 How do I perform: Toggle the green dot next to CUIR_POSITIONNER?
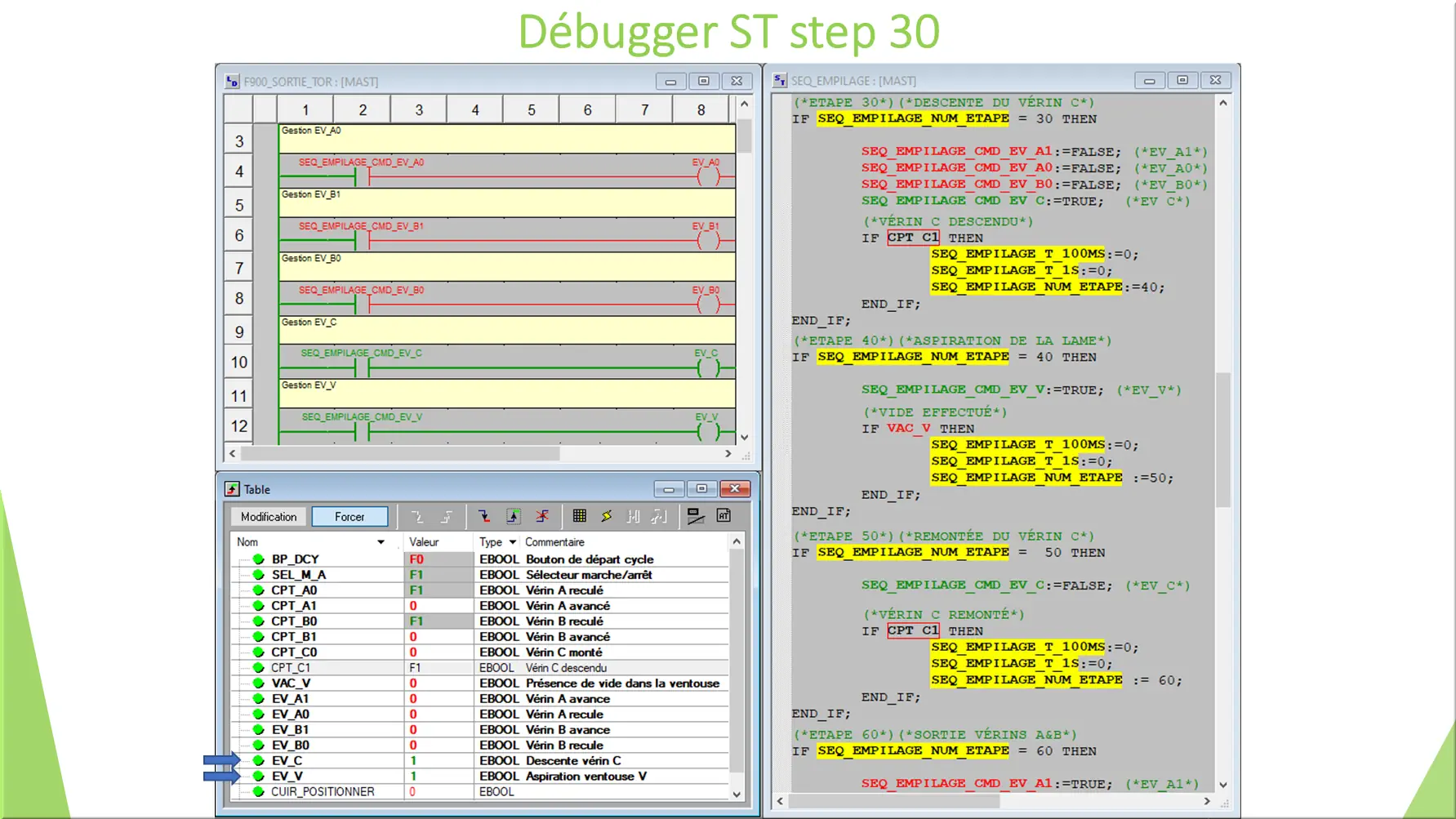point(258,791)
